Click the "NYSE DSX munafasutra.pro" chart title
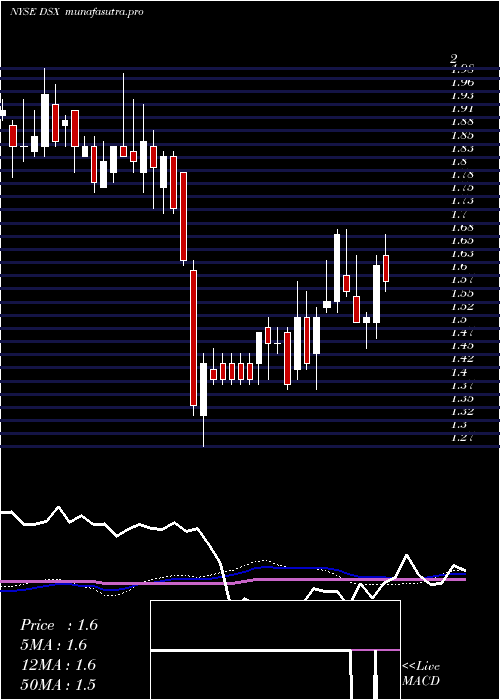This screenshot has width=500, height=700. pos(76,12)
